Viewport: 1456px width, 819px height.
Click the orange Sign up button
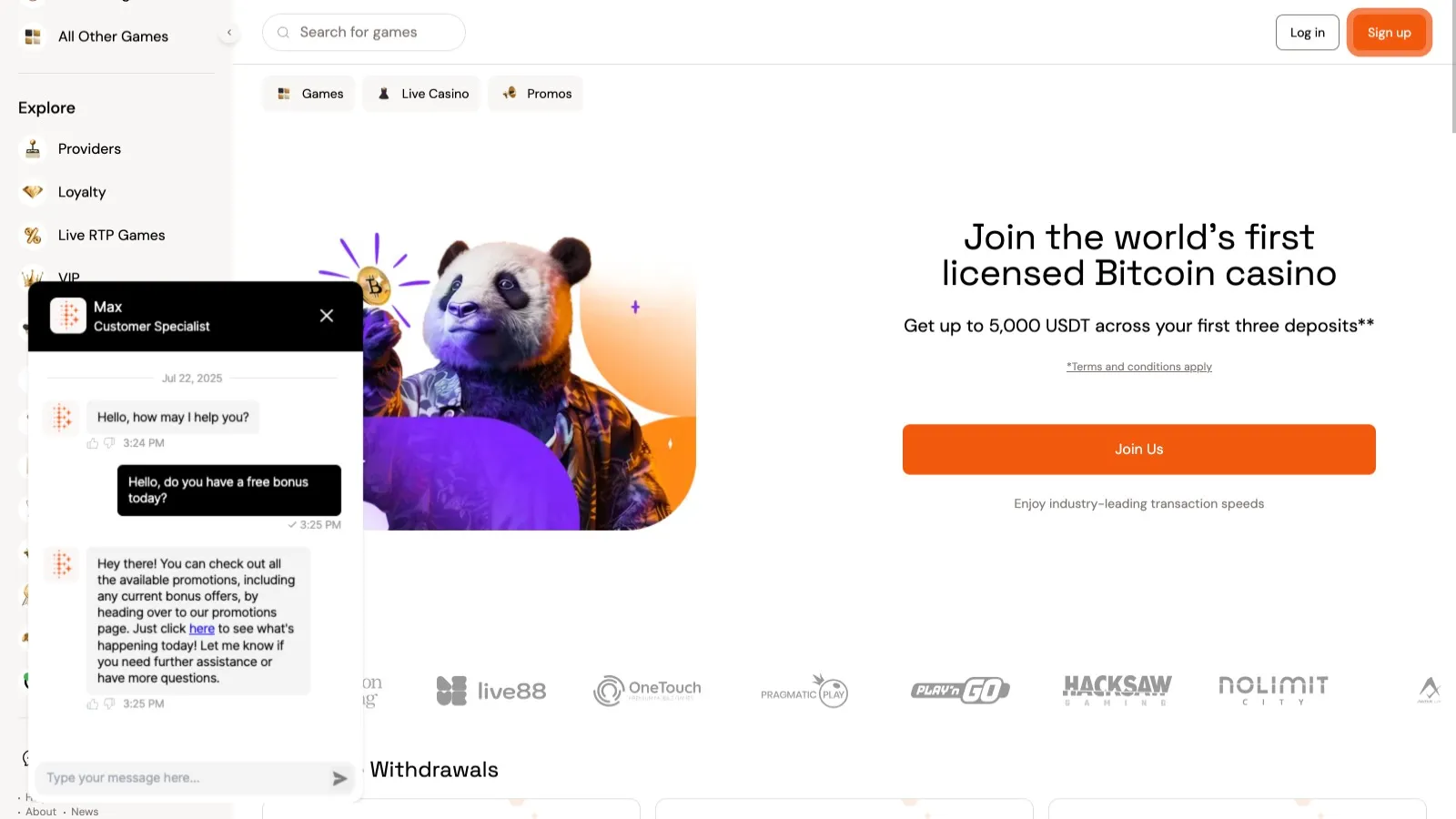point(1390,33)
